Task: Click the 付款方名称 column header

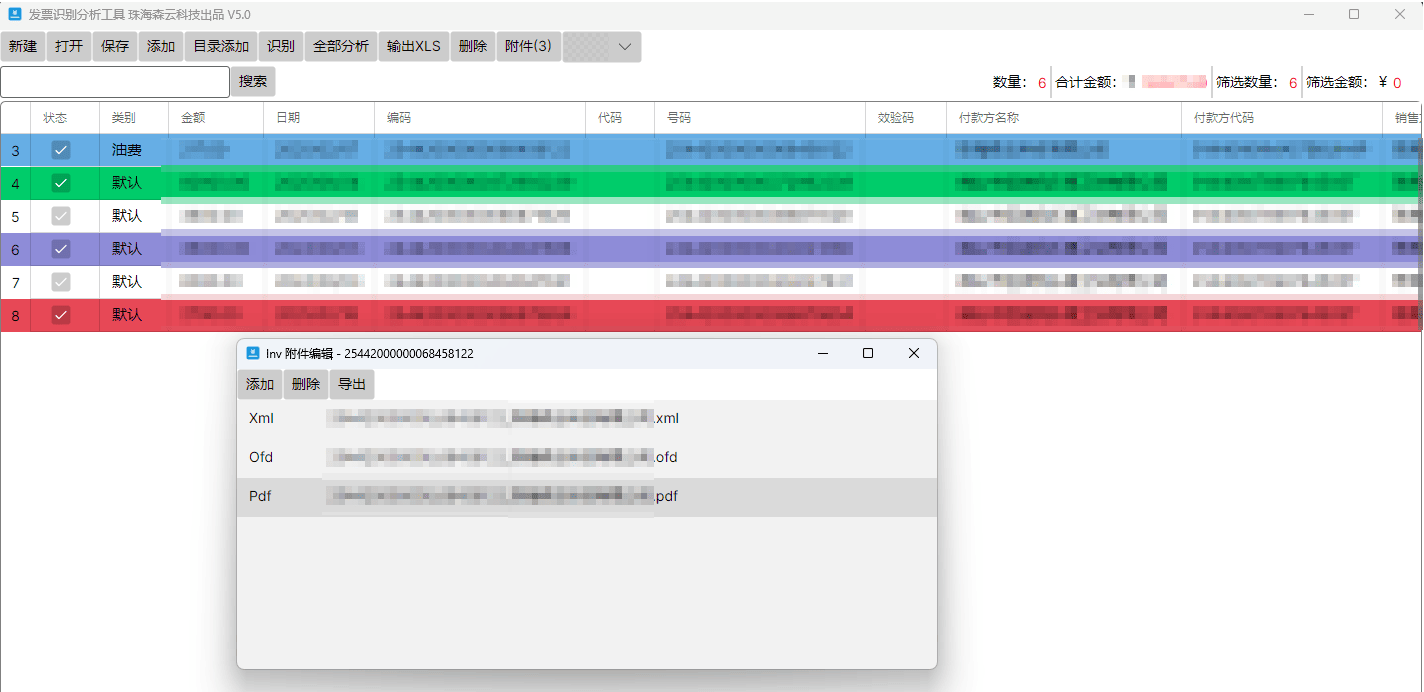Action: pyautogui.click(x=1064, y=118)
